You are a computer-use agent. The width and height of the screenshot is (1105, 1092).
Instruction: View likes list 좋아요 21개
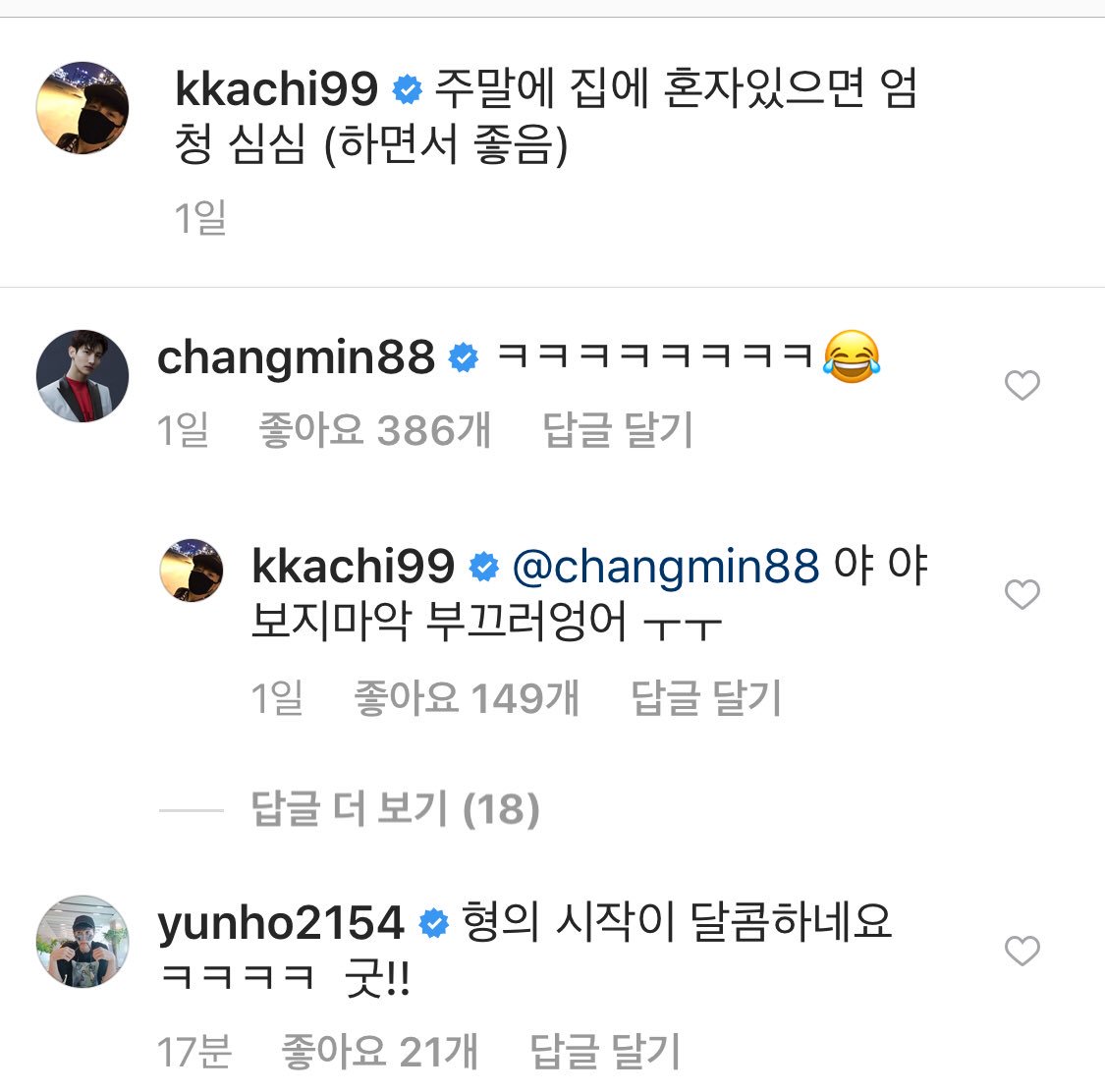(x=380, y=1051)
